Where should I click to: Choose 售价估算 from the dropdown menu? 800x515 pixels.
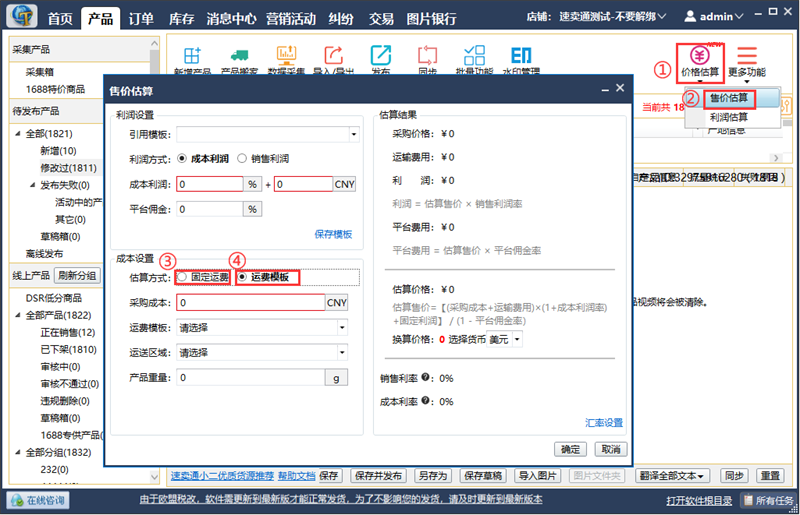coord(729,98)
